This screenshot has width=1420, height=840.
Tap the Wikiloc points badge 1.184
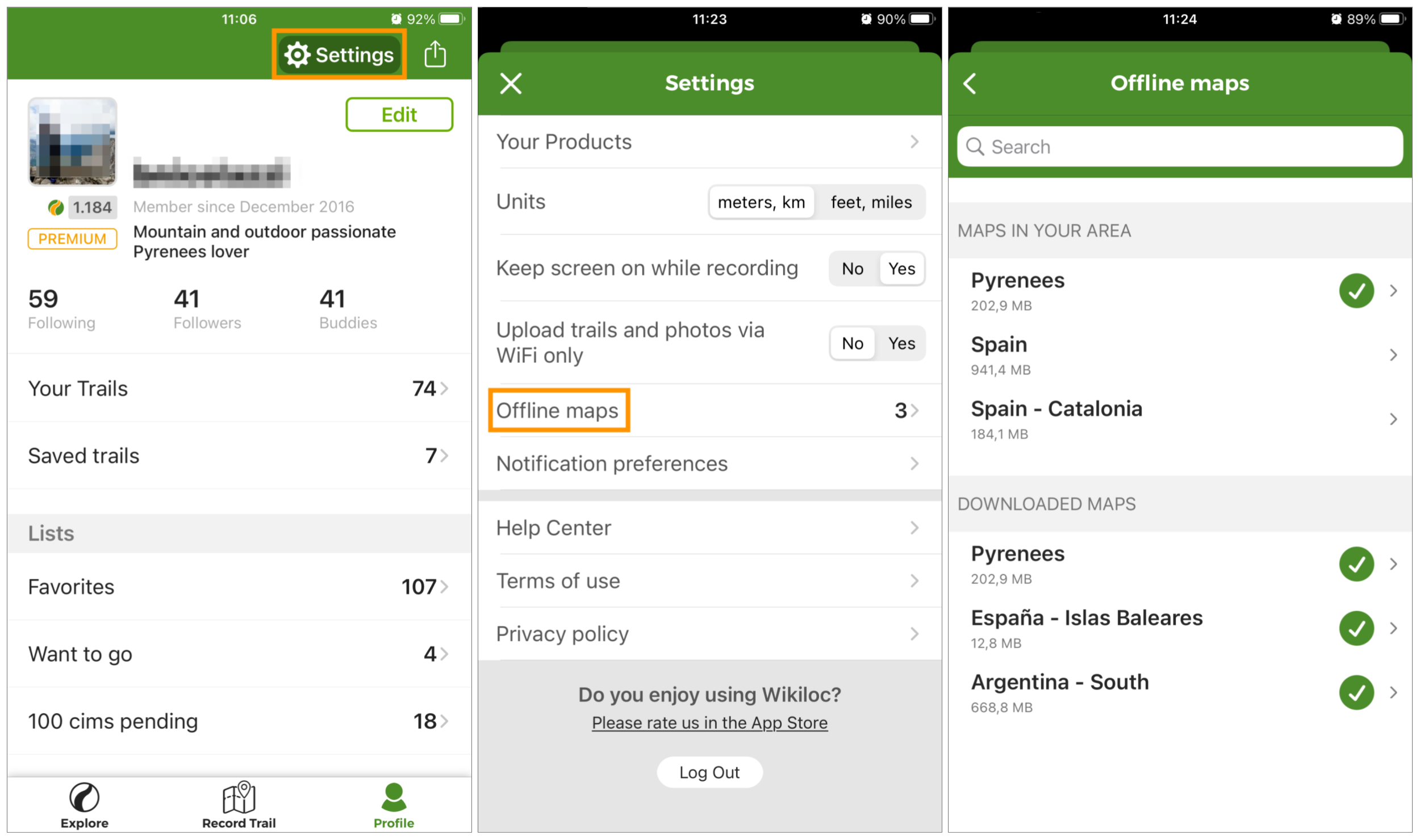point(91,207)
